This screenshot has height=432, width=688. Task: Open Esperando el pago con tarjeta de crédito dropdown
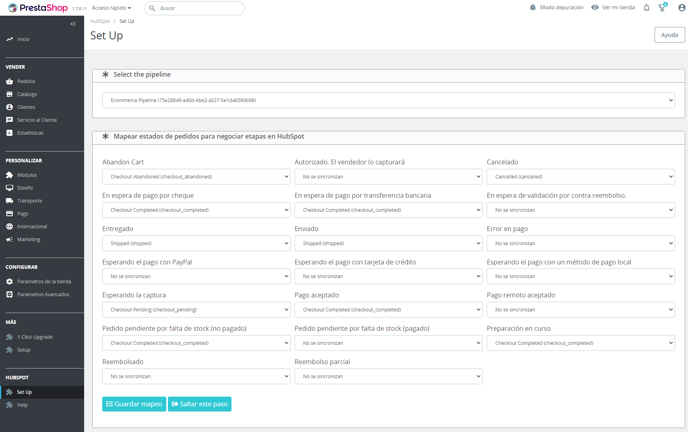388,276
